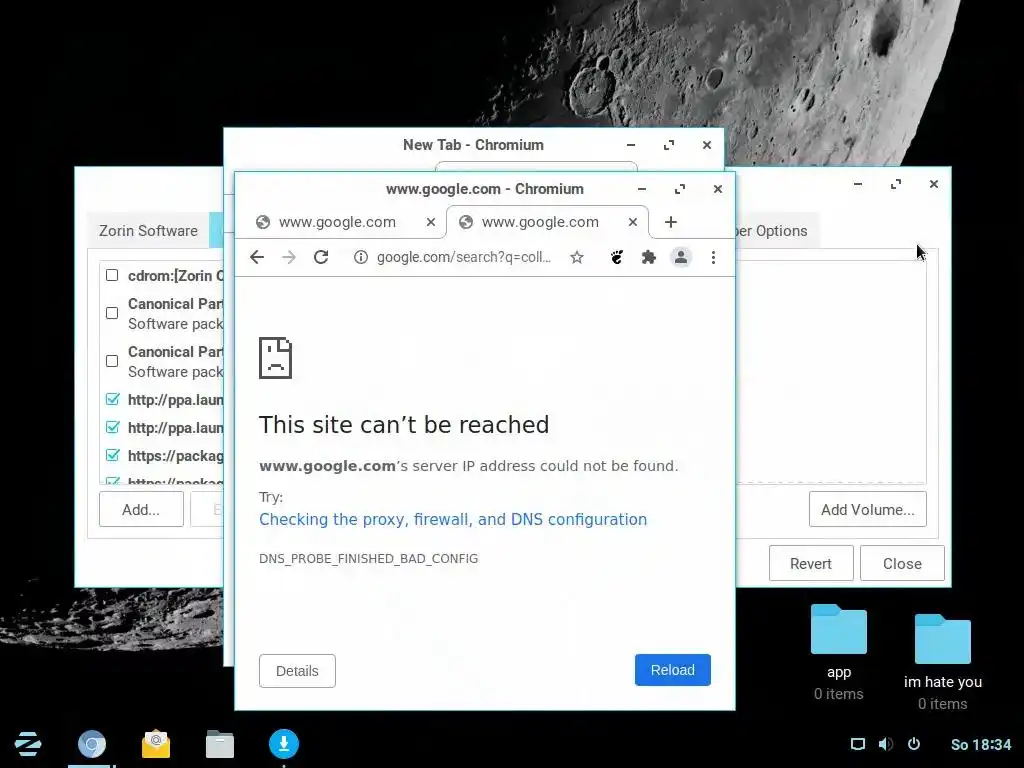Open the mail app in taskbar
Image resolution: width=1024 pixels, height=768 pixels.
pyautogui.click(x=155, y=744)
